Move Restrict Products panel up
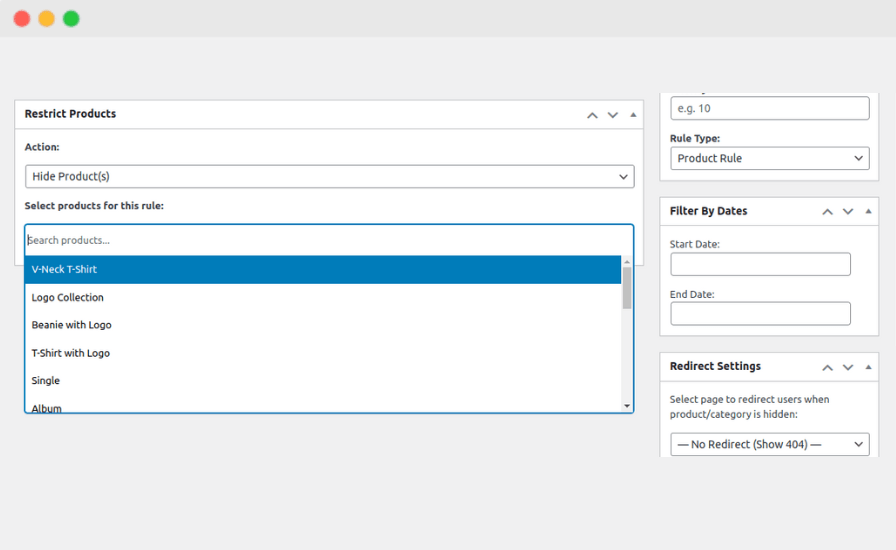 [x=592, y=115]
